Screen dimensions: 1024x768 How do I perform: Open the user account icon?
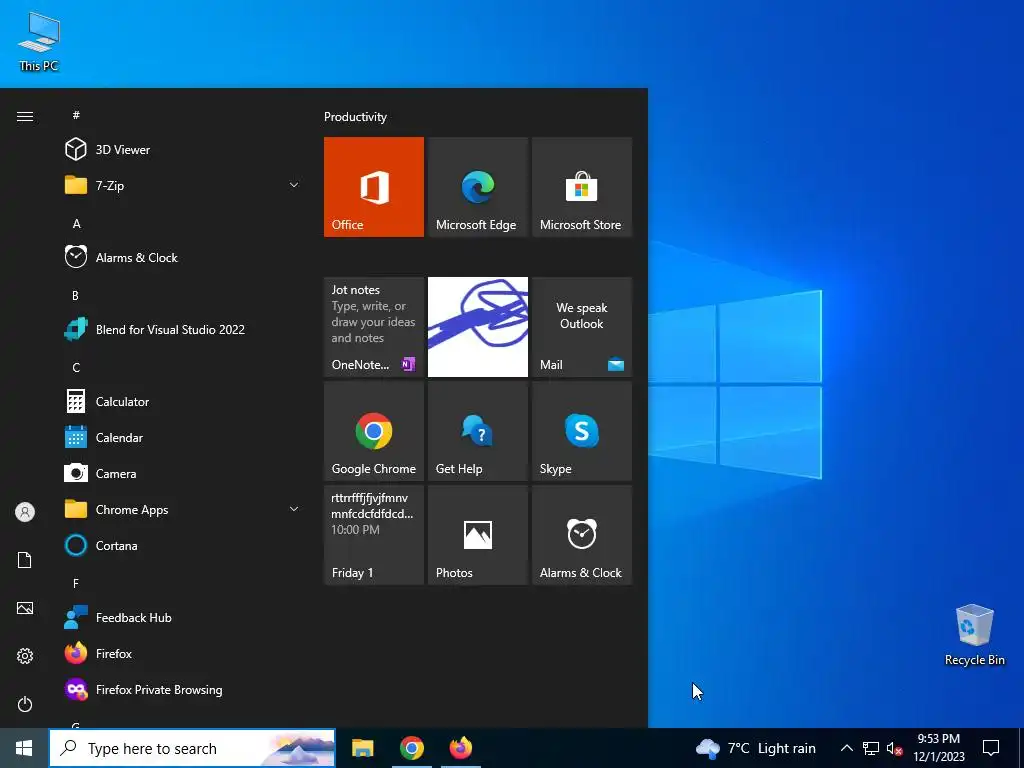click(x=25, y=512)
